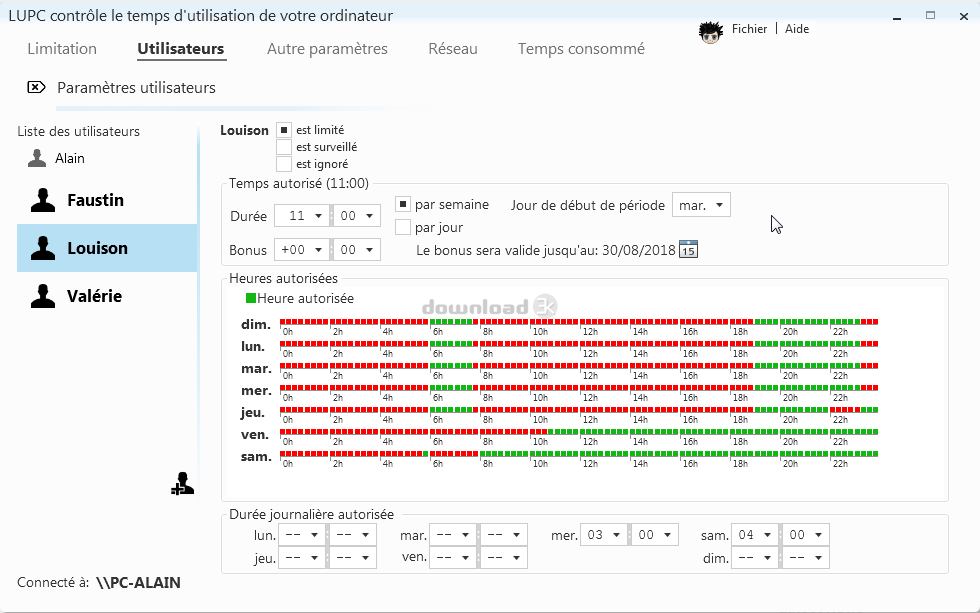Open the bonus validity calendar icon

pos(688,249)
